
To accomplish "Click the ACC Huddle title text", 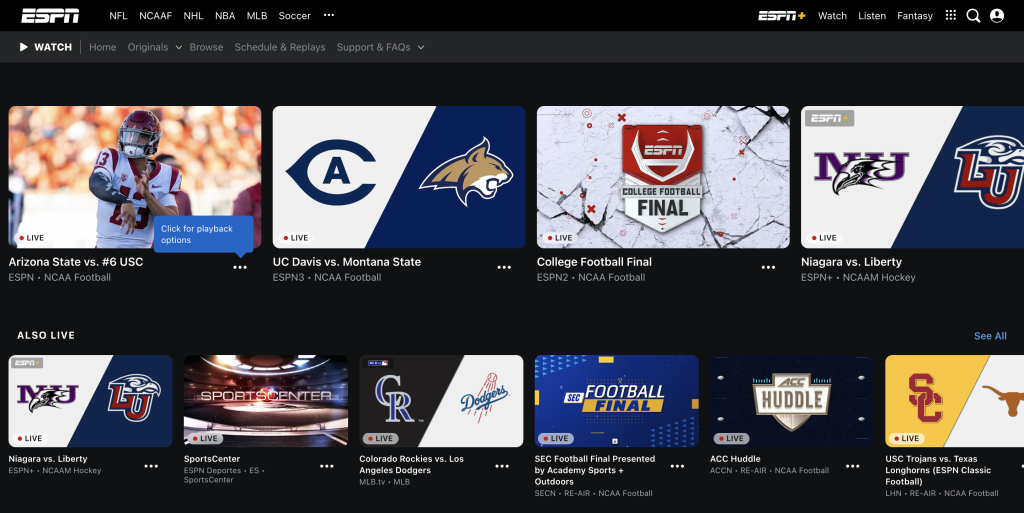I will (735, 459).
